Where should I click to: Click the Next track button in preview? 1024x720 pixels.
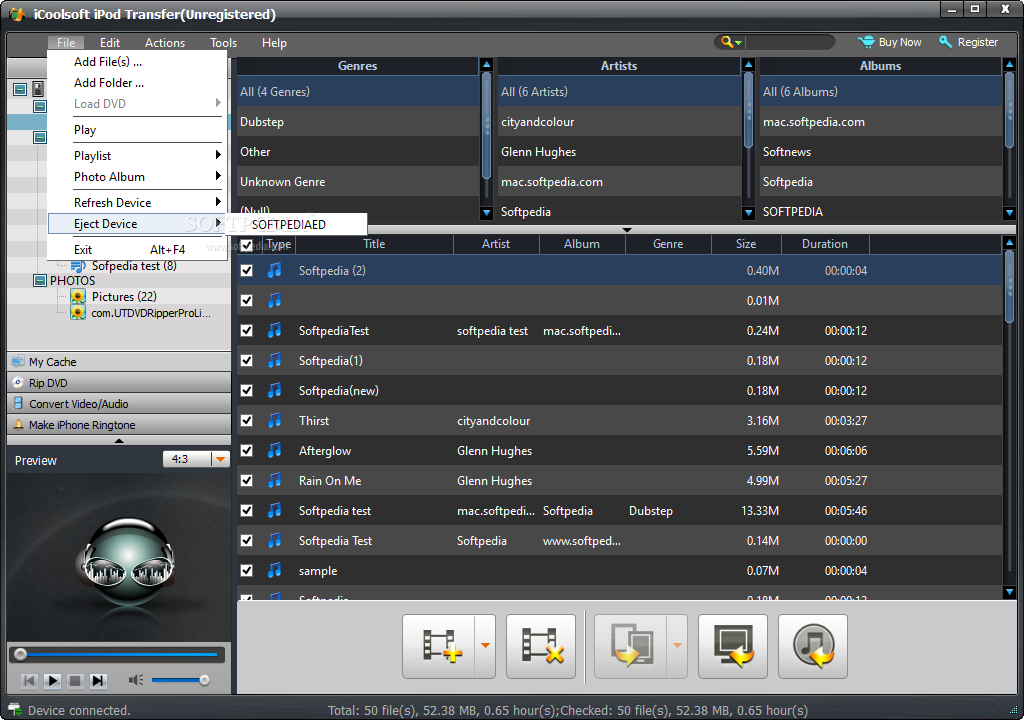tap(98, 681)
